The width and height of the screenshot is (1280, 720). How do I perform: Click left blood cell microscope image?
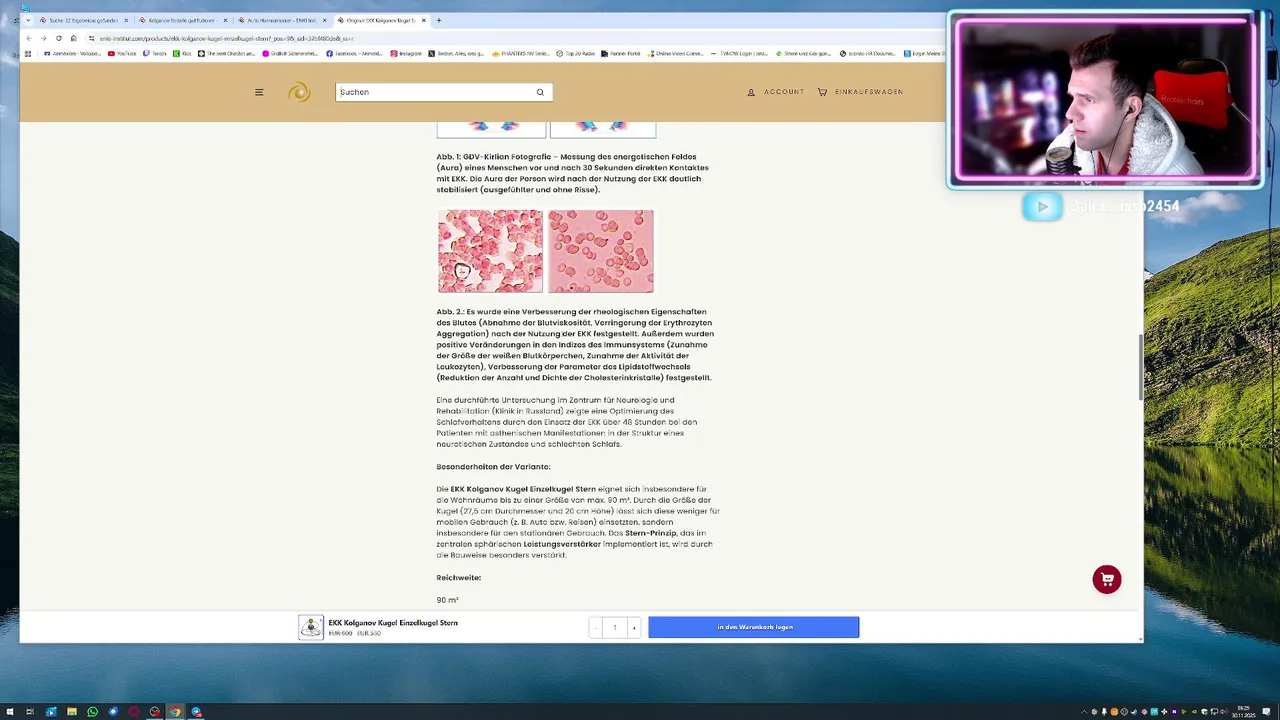[x=490, y=251]
